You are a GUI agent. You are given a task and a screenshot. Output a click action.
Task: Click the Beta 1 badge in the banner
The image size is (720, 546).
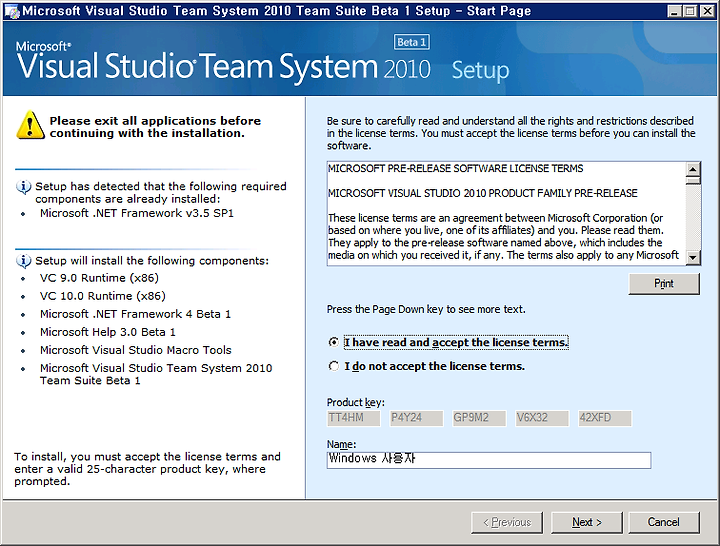(x=411, y=42)
